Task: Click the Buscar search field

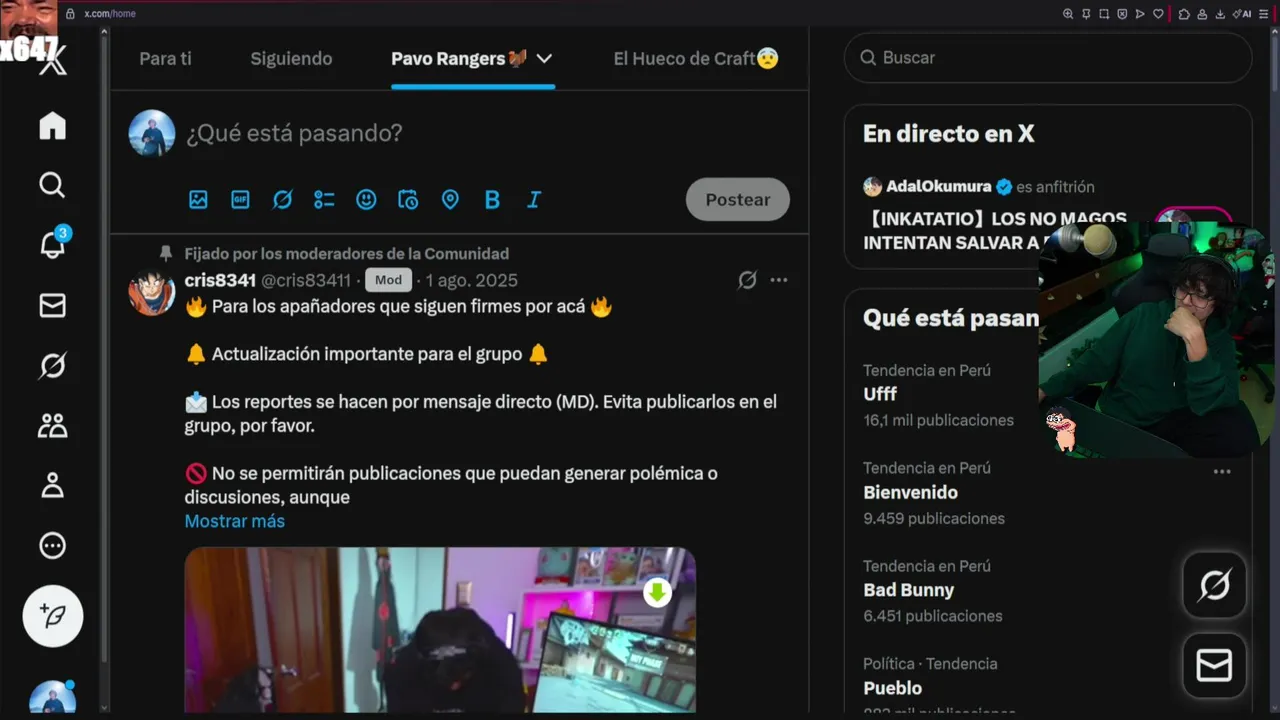Action: point(1048,58)
